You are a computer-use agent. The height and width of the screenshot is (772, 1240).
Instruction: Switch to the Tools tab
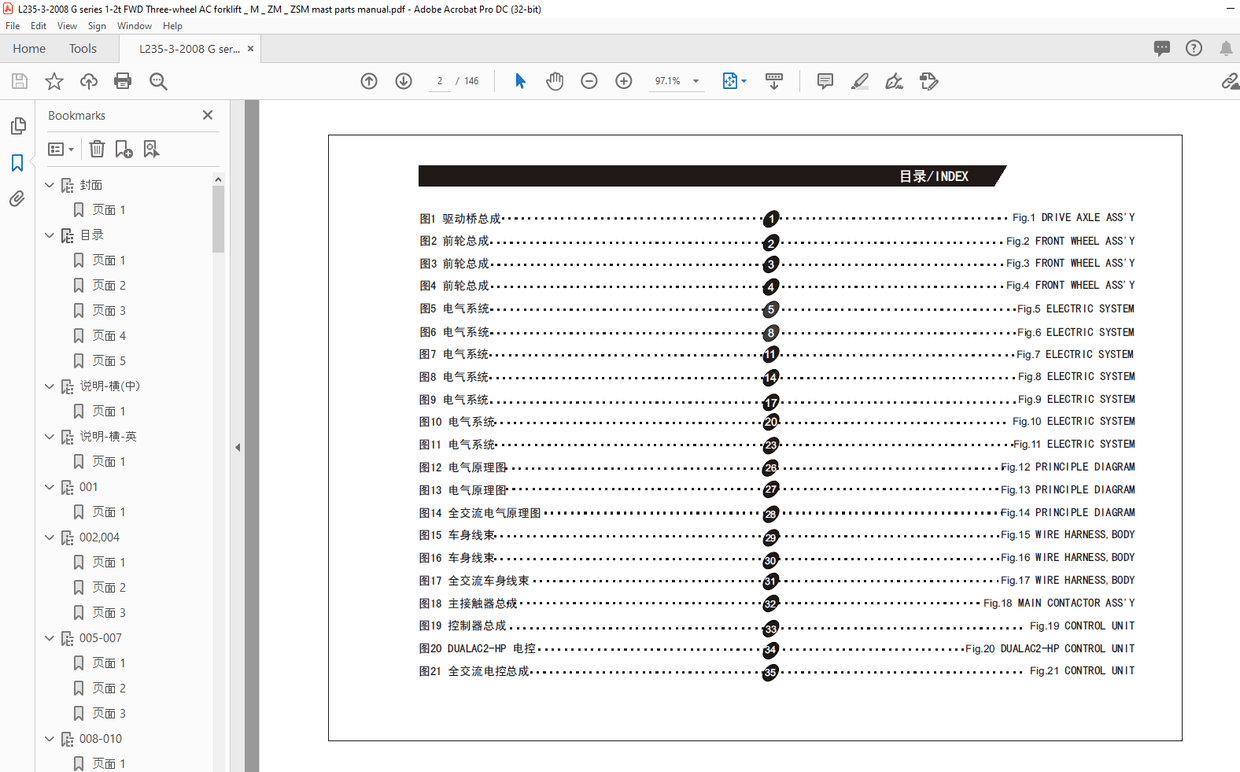83,48
